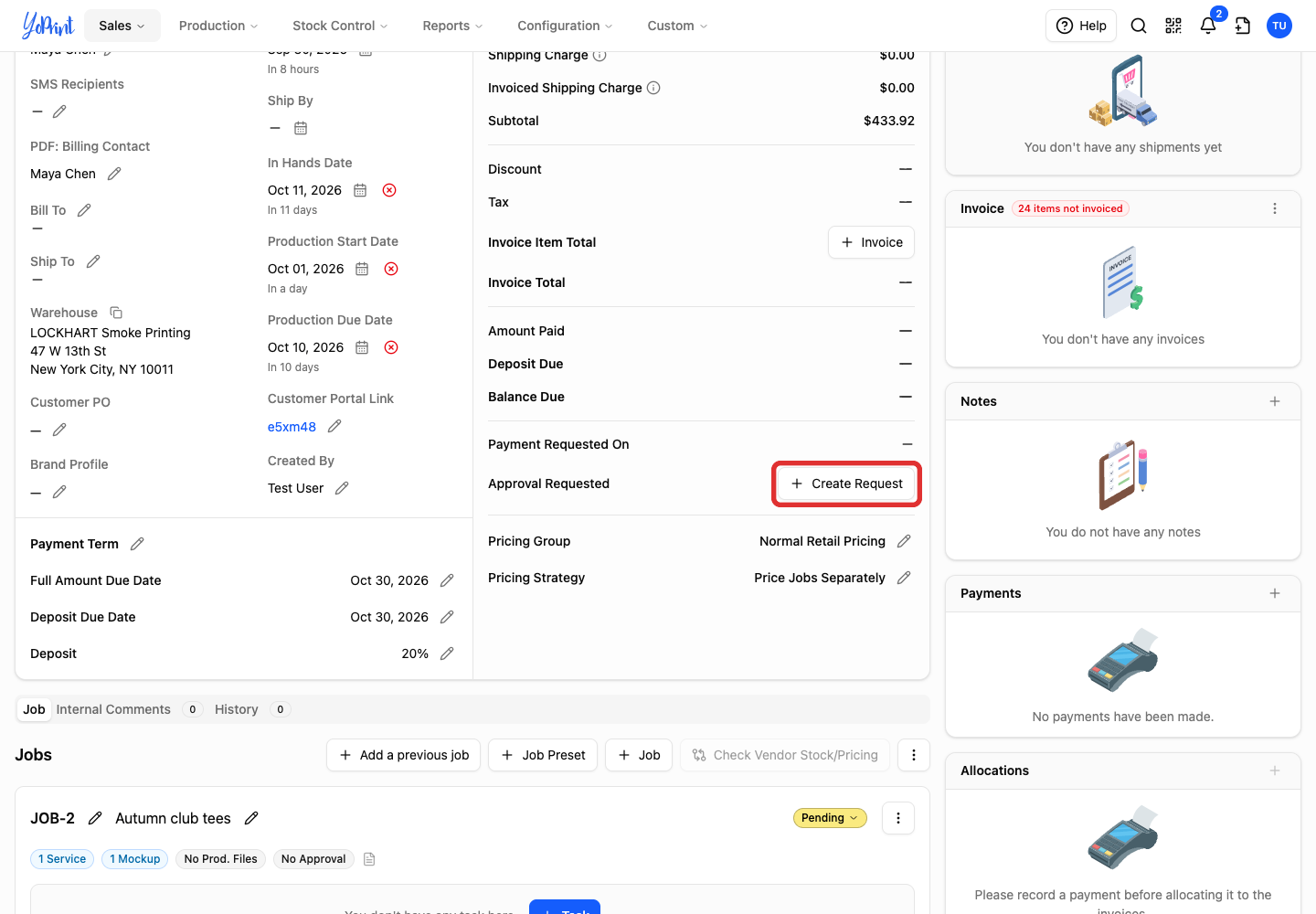
Task: Open calendar for Ship By date
Action: point(301,128)
